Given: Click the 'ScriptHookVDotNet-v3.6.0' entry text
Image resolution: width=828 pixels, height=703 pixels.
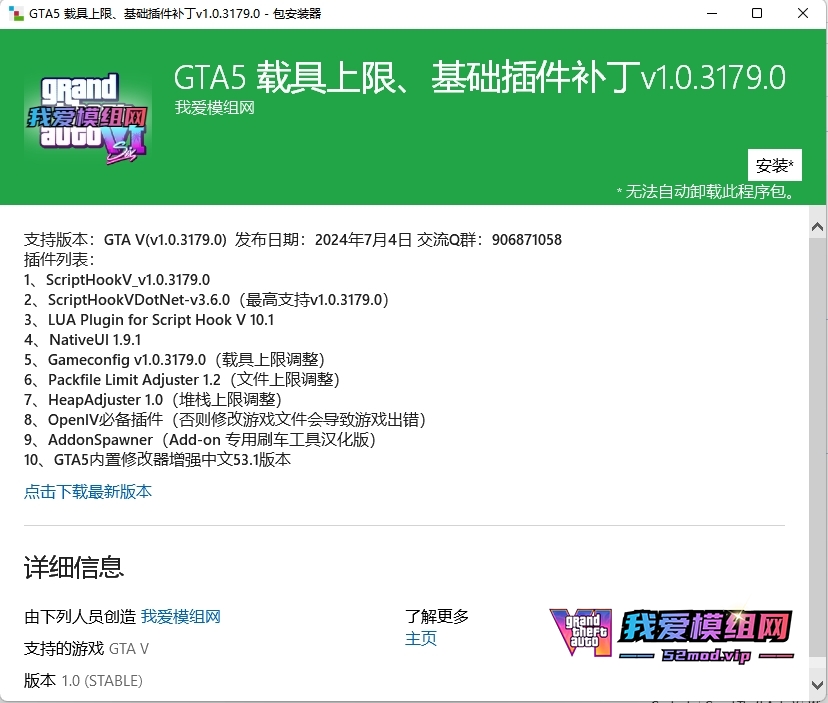Looking at the screenshot, I should 139,300.
